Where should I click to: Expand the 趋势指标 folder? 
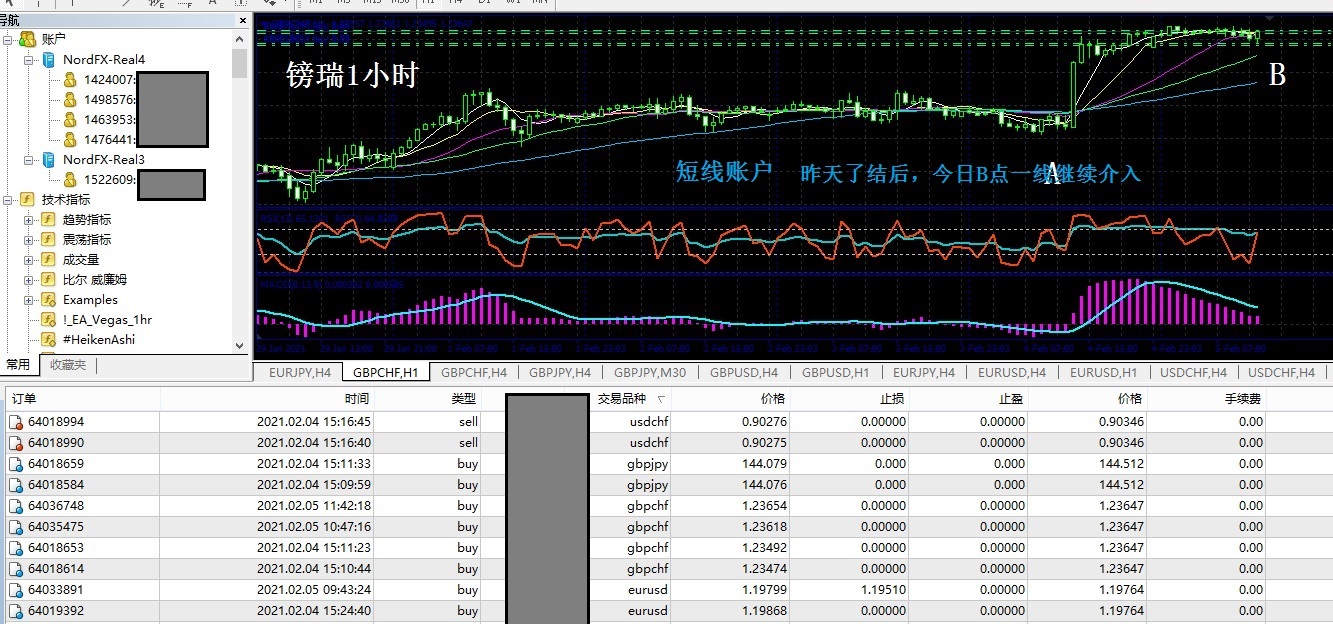pyautogui.click(x=29, y=219)
